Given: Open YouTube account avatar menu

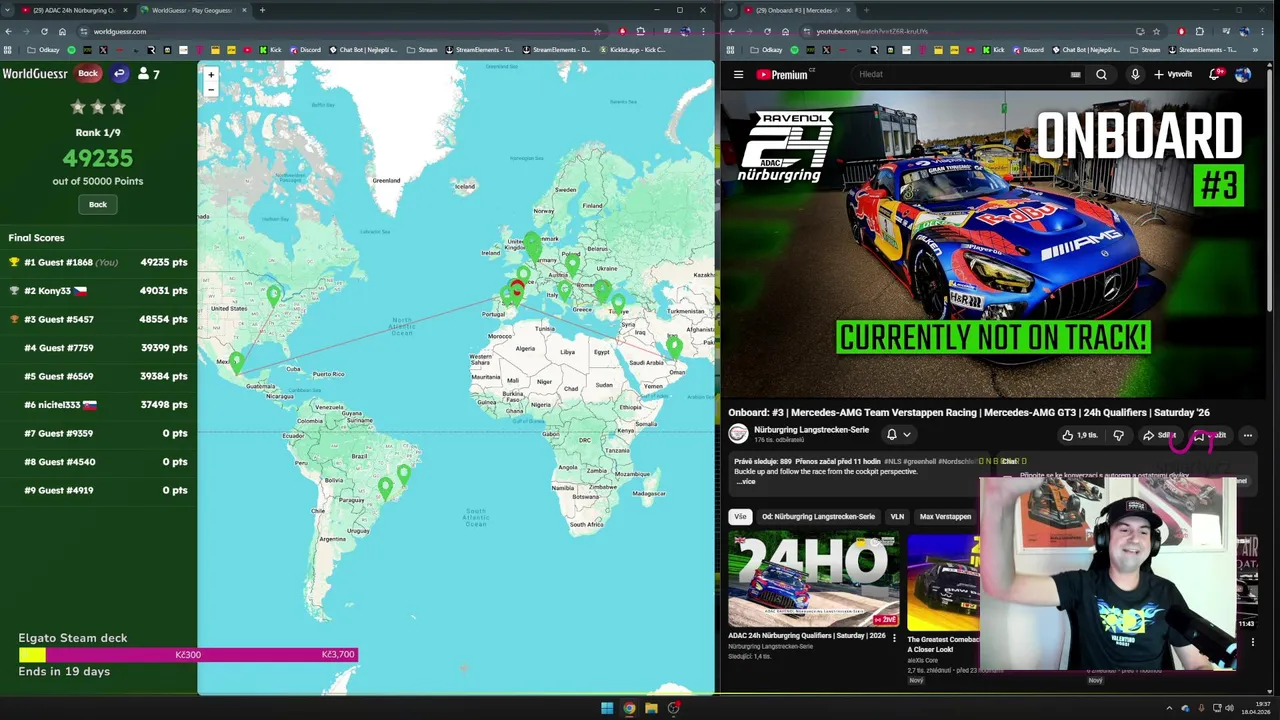Looking at the screenshot, I should click(1242, 74).
